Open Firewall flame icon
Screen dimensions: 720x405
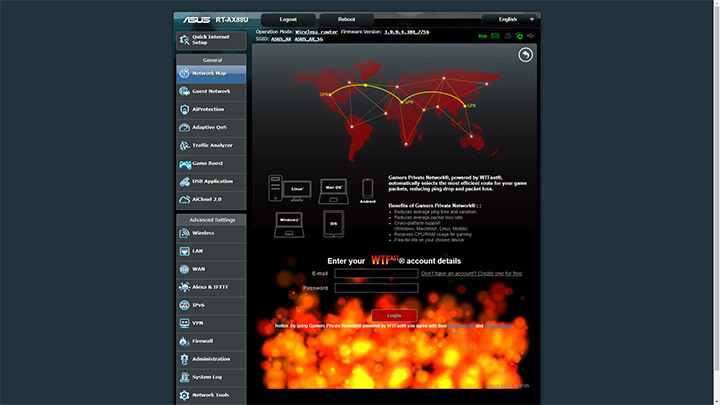point(184,341)
